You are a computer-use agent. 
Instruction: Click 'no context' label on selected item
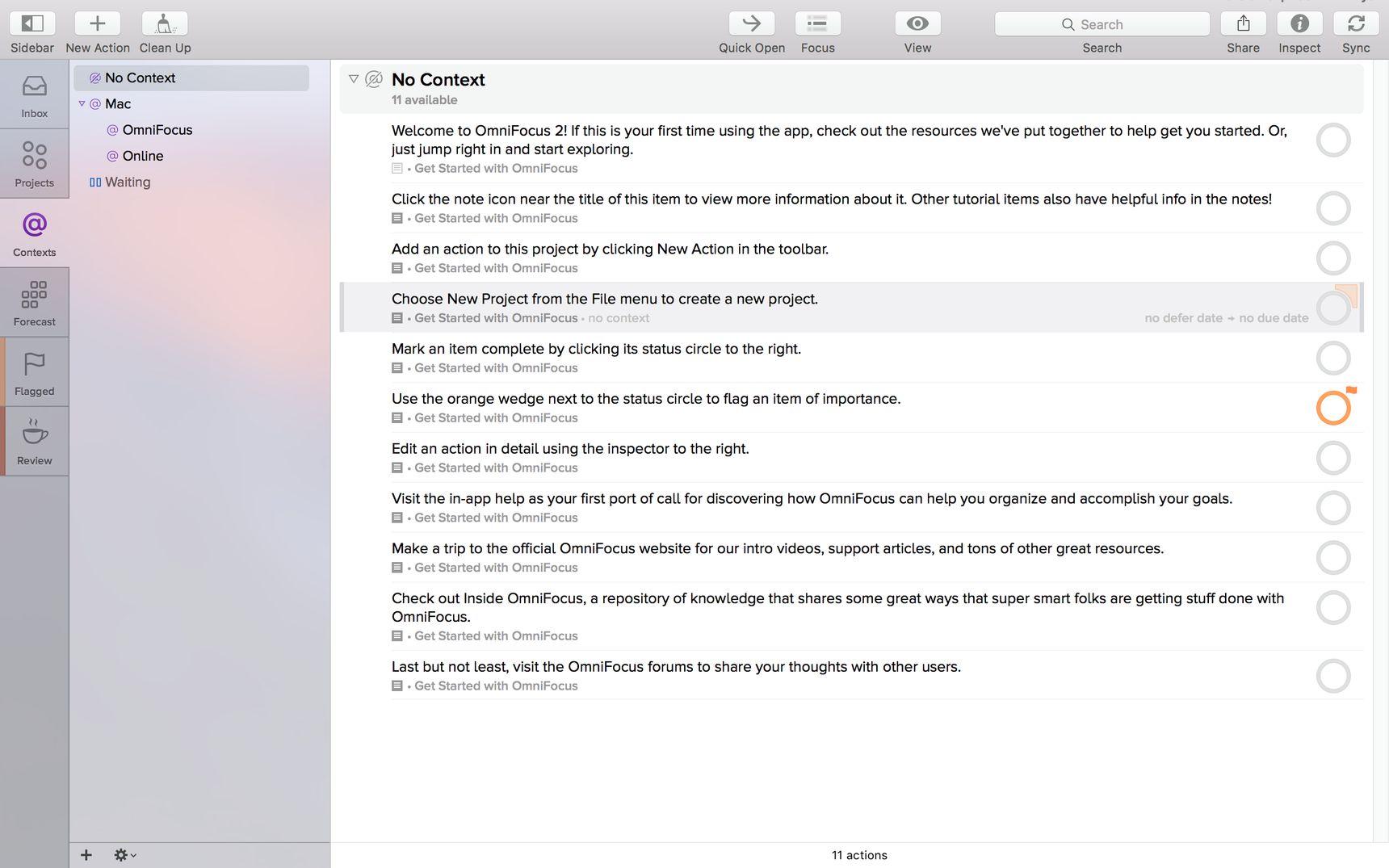click(619, 318)
